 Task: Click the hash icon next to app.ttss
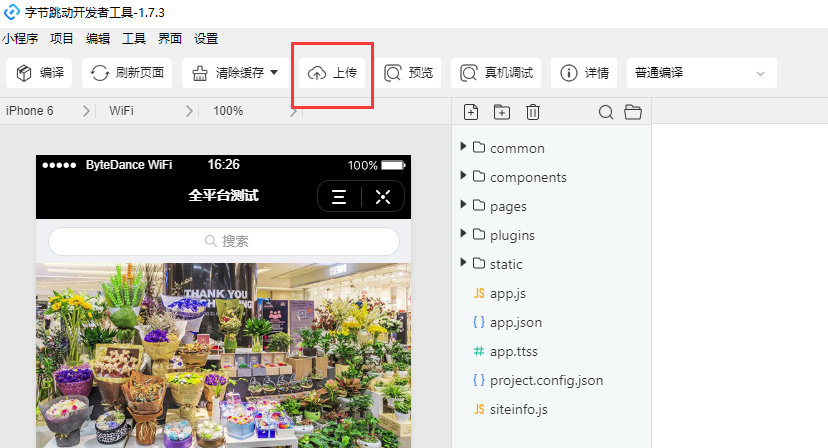coord(479,351)
